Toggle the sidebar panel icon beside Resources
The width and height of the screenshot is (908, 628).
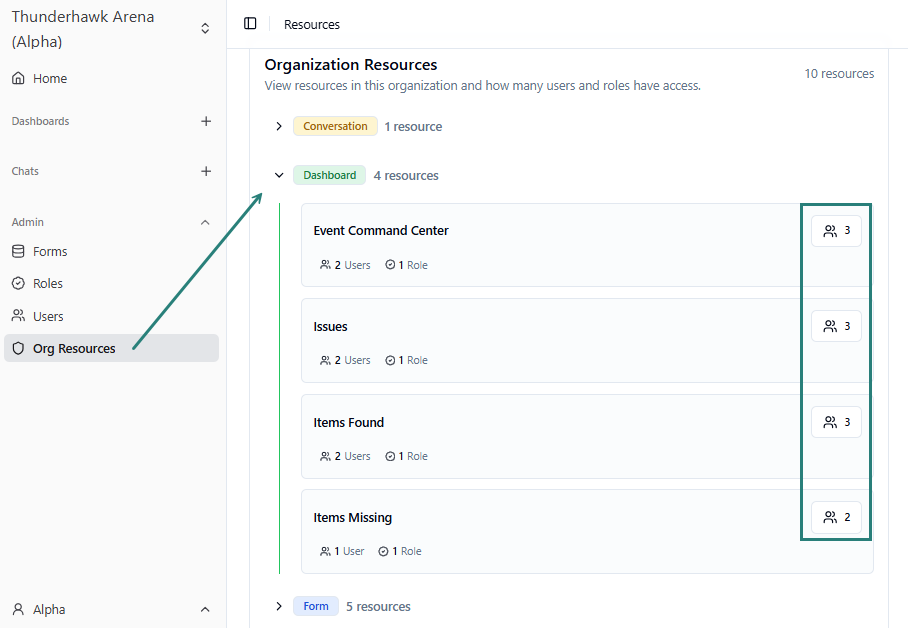(x=250, y=23)
